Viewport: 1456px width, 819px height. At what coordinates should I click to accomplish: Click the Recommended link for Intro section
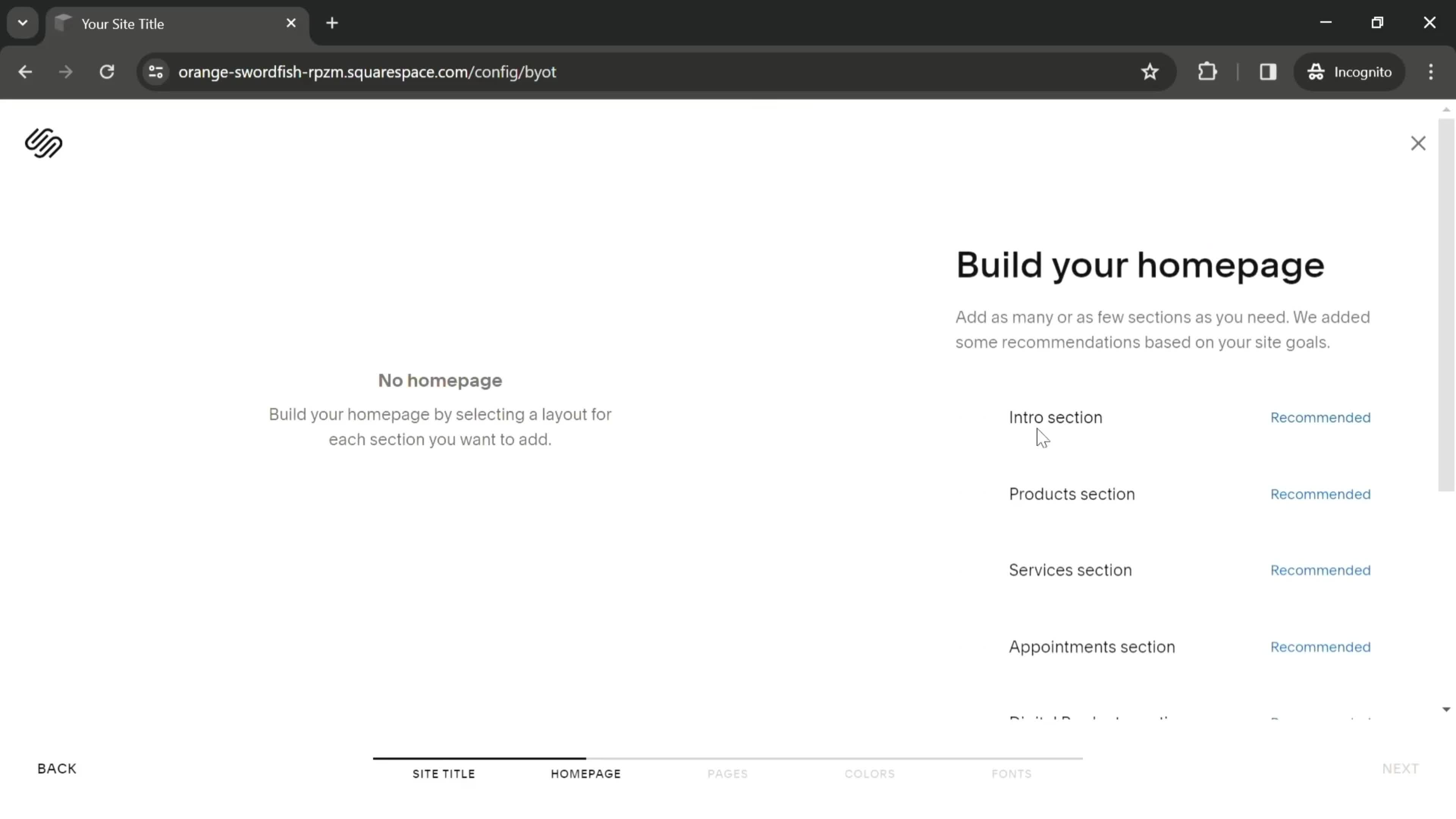point(1321,418)
